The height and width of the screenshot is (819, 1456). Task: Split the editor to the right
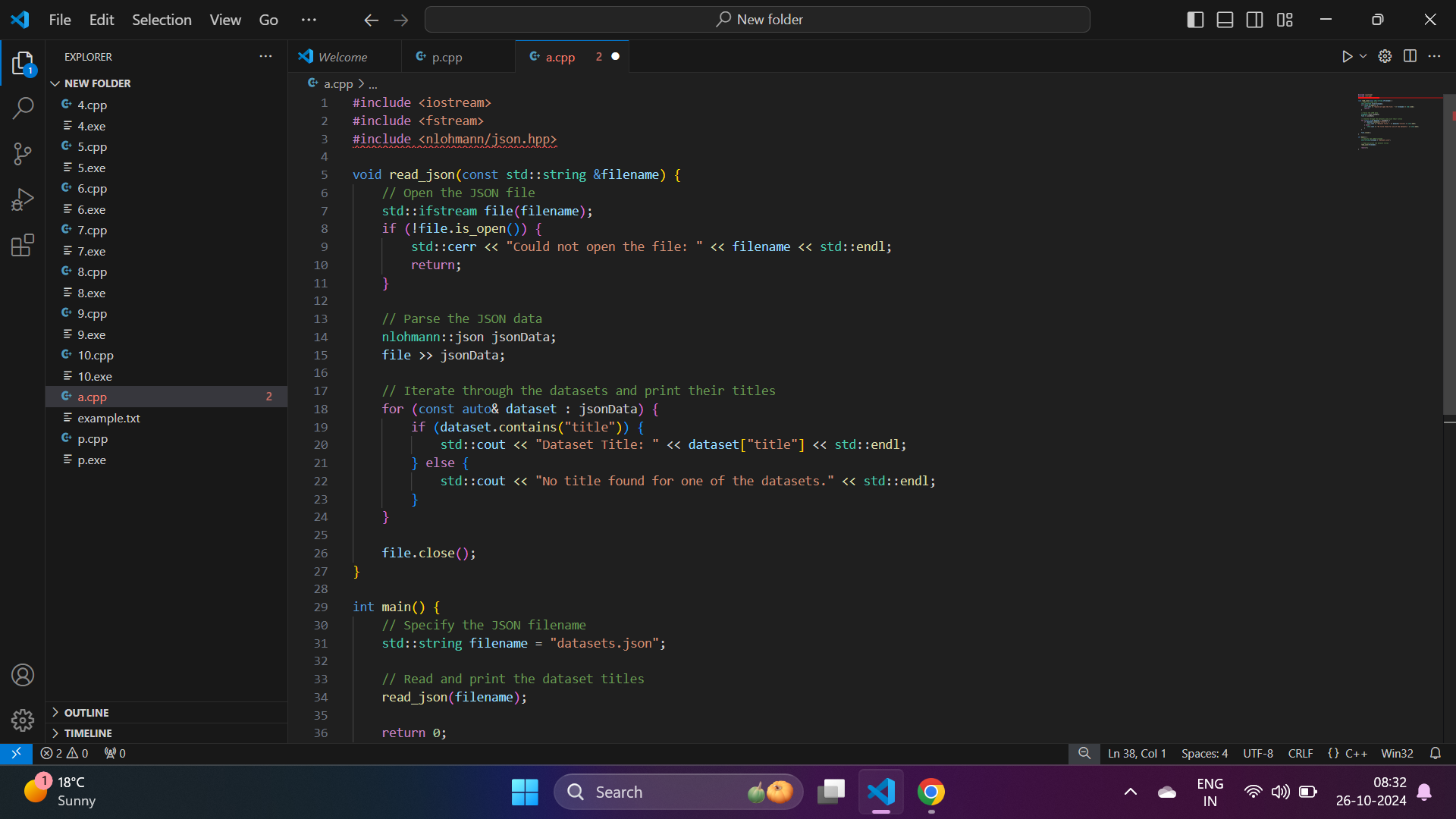point(1410,56)
